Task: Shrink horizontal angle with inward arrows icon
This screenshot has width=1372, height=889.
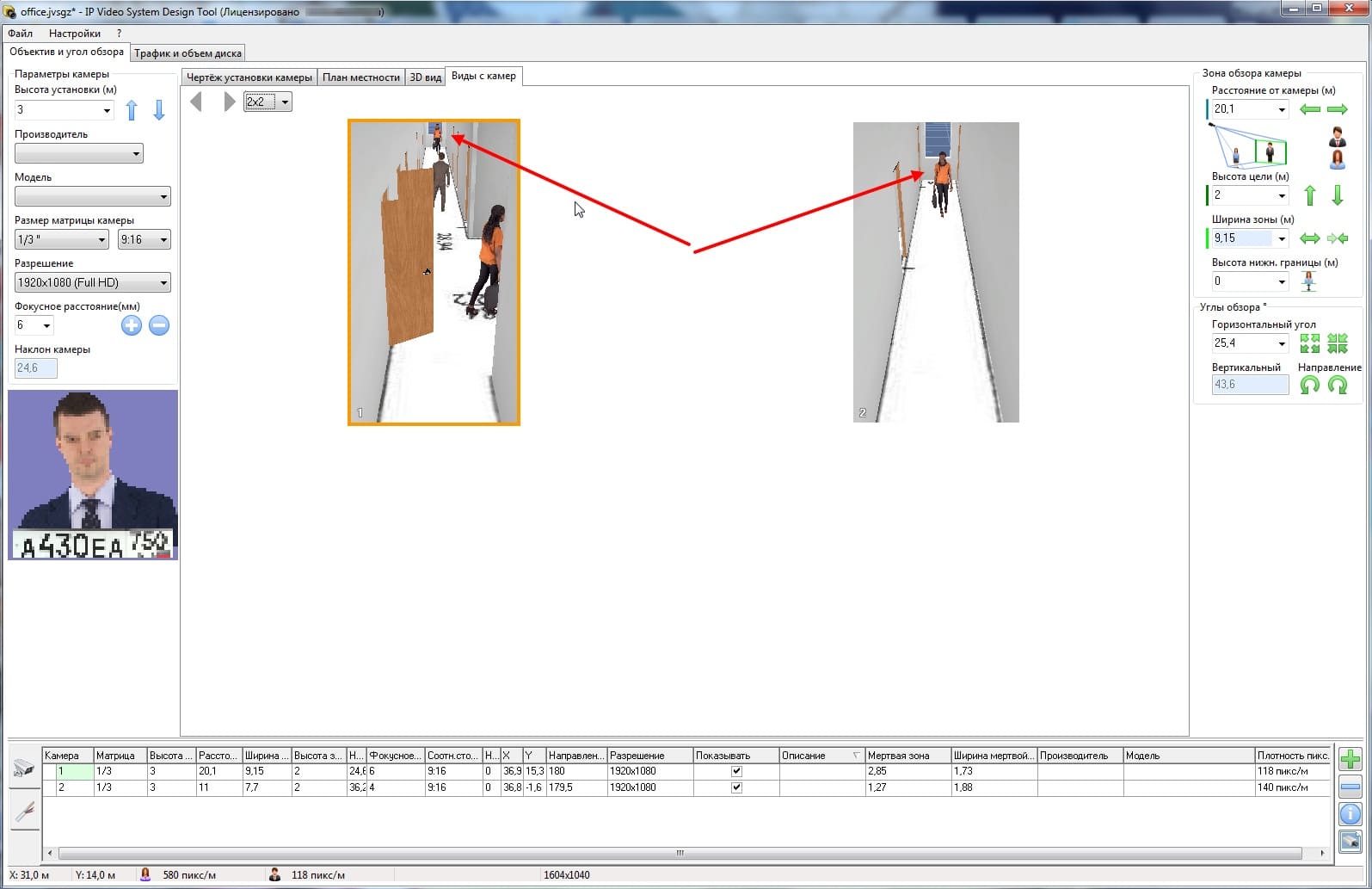Action: [1338, 343]
